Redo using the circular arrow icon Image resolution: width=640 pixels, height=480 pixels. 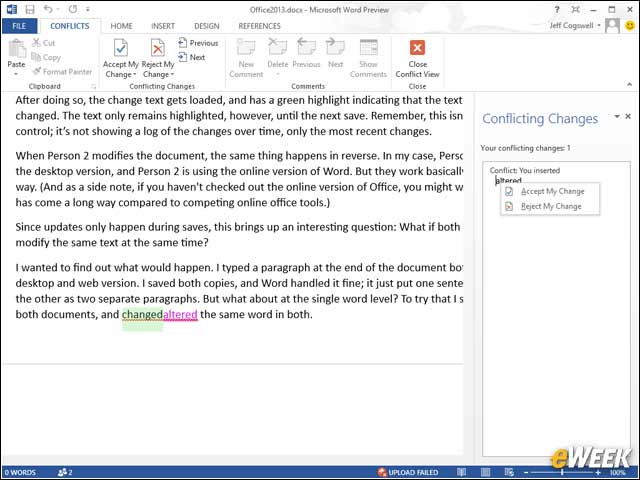73,9
